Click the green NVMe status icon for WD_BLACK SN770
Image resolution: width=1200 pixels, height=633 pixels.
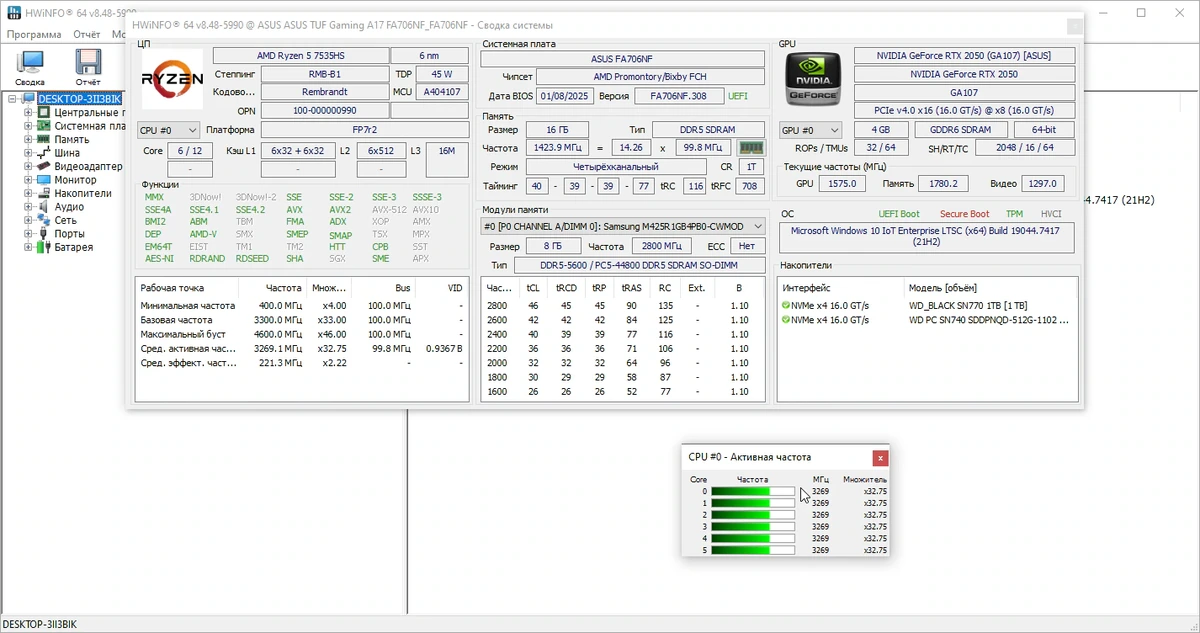point(786,305)
